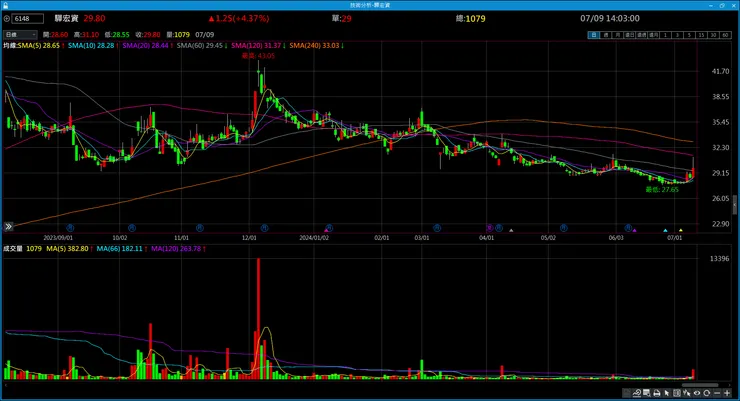Switch to 30-minute interval
Viewport: 740px width, 401px height.
tap(714, 35)
